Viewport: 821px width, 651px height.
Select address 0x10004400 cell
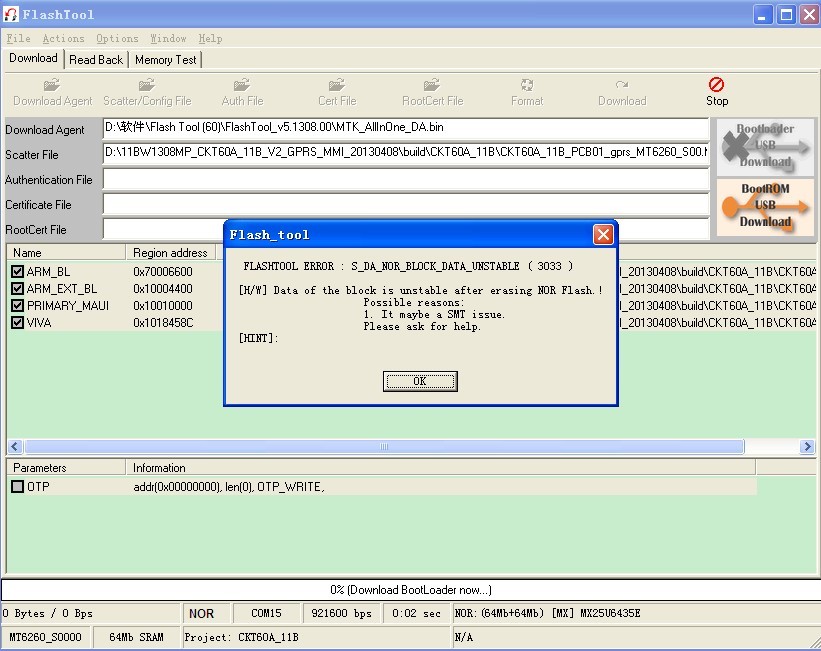163,289
